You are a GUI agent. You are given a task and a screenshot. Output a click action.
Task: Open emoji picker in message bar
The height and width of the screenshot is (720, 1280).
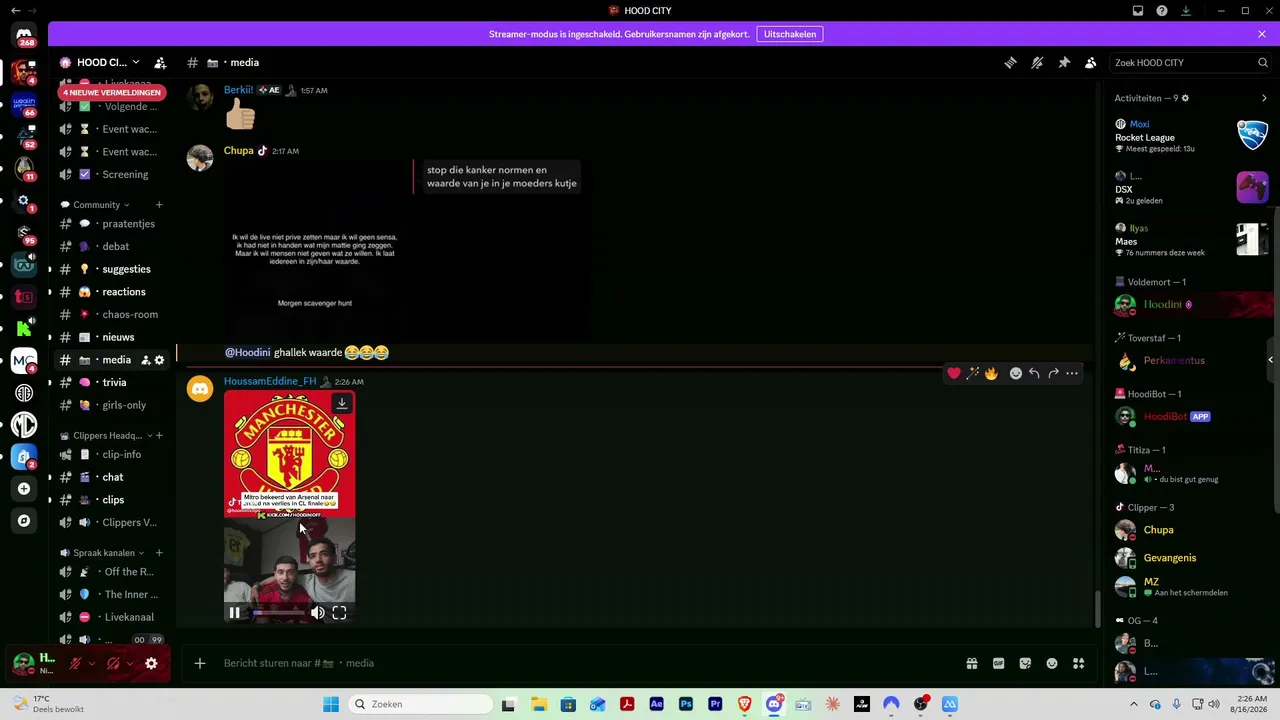(1052, 663)
